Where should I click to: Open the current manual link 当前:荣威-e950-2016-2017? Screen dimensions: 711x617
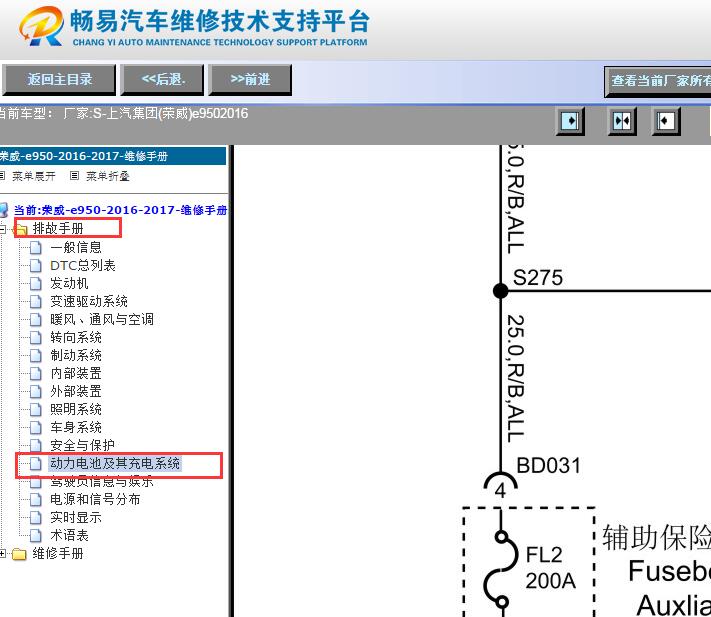(120, 210)
